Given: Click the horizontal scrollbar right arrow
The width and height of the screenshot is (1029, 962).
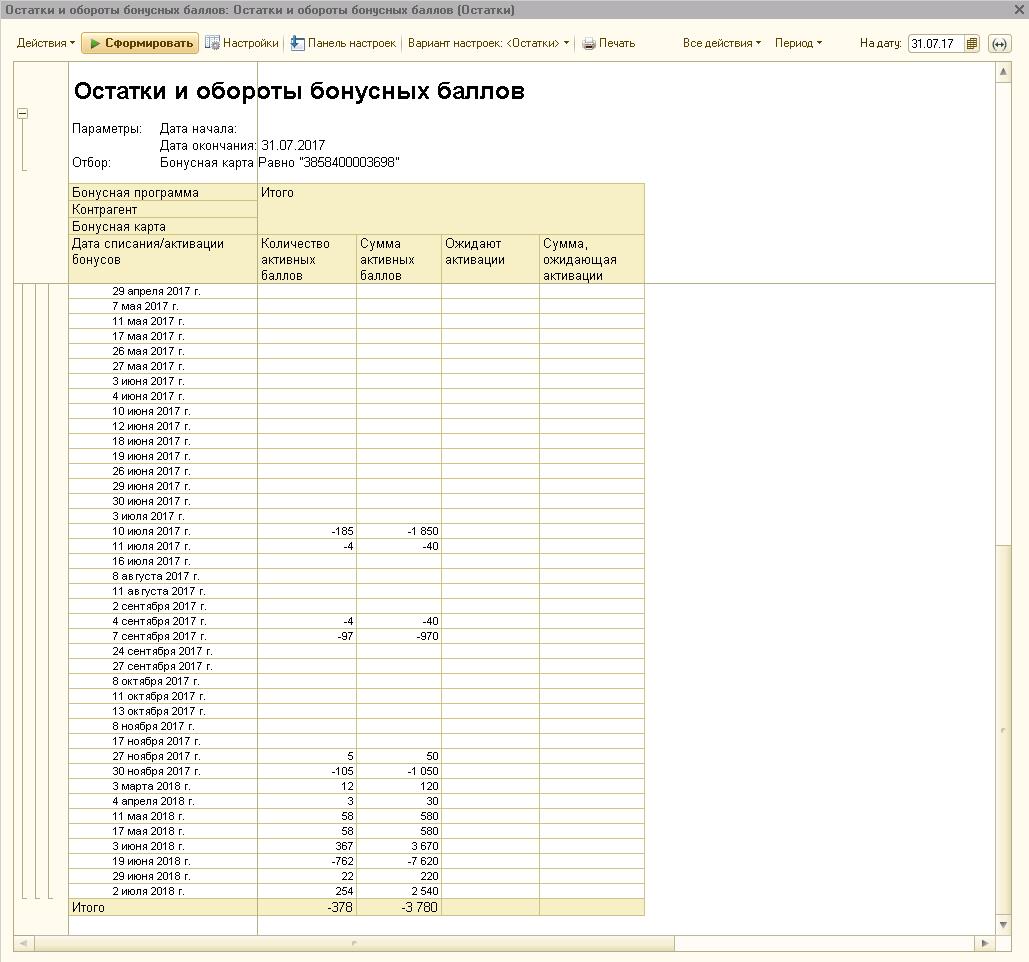Looking at the screenshot, I should click(985, 943).
